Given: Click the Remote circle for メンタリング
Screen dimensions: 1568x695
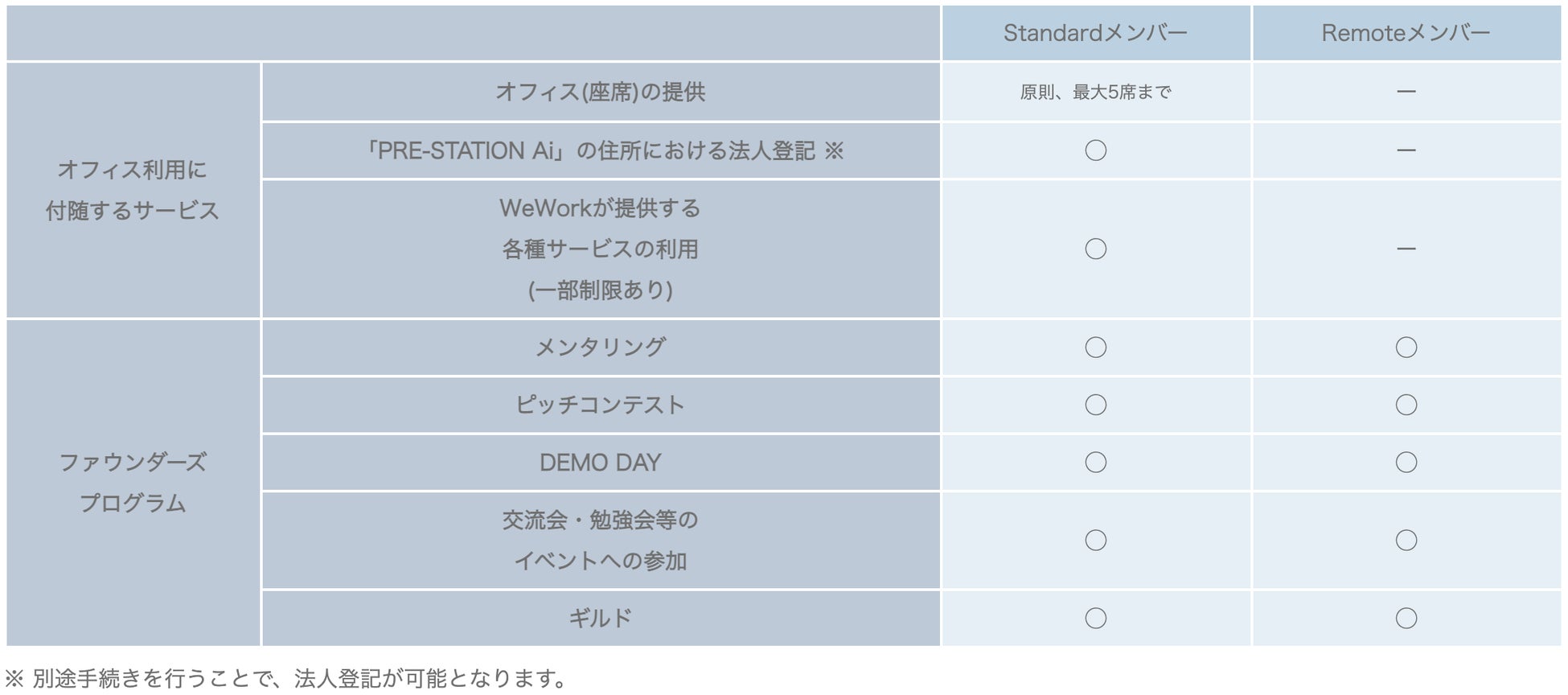Looking at the screenshot, I should click(1406, 347).
